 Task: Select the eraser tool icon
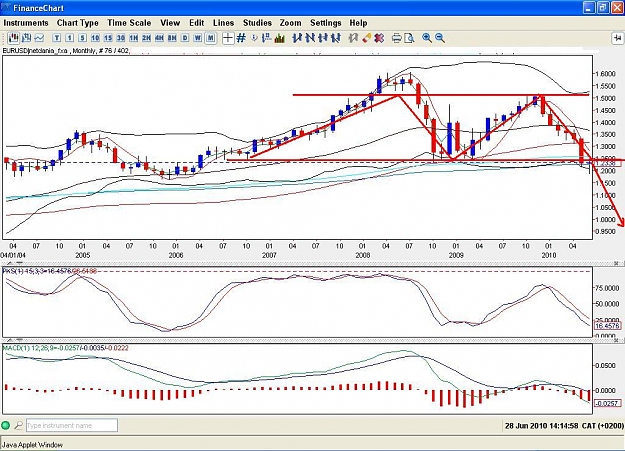366,38
